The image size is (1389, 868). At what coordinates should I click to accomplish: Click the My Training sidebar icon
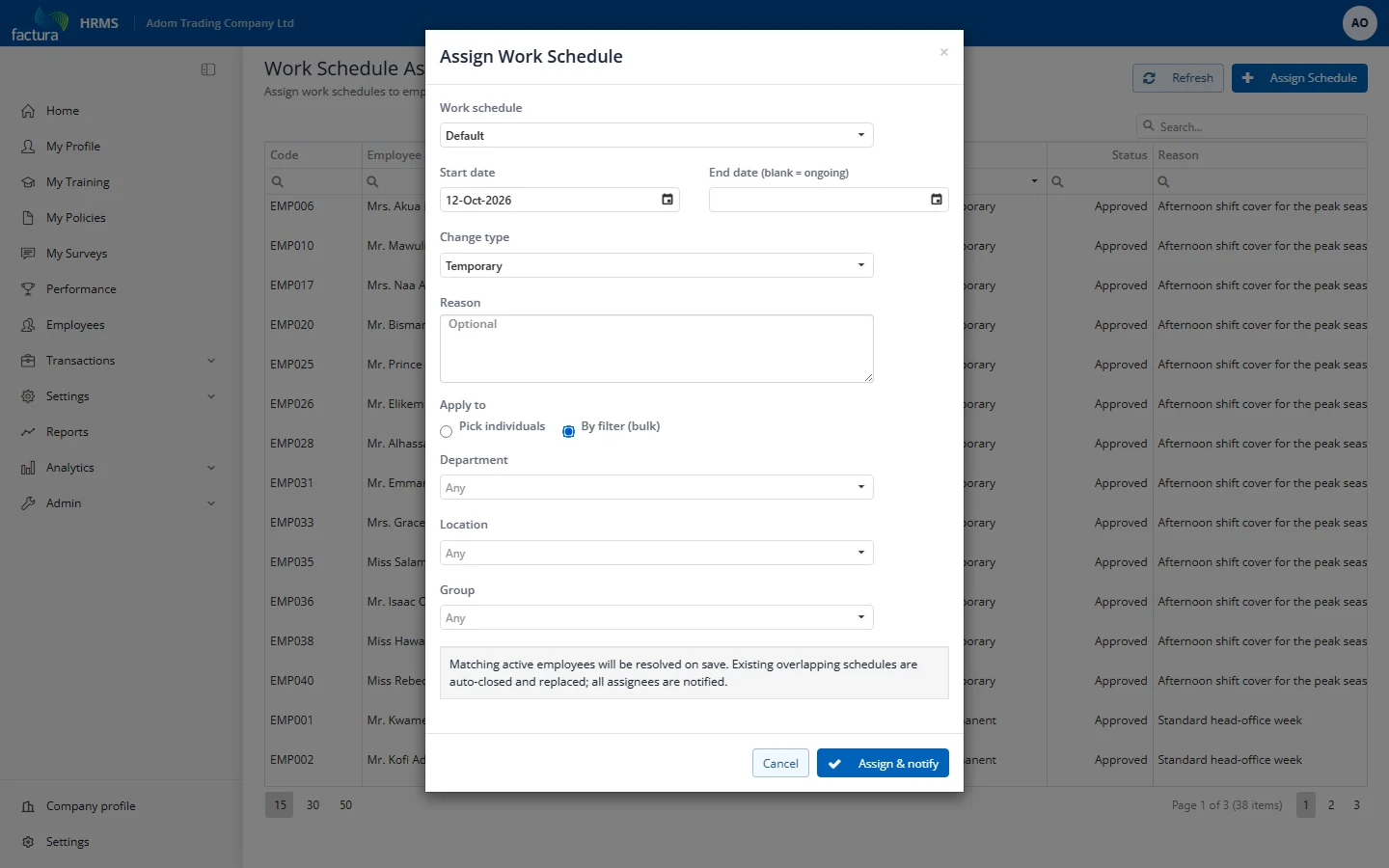click(x=28, y=182)
